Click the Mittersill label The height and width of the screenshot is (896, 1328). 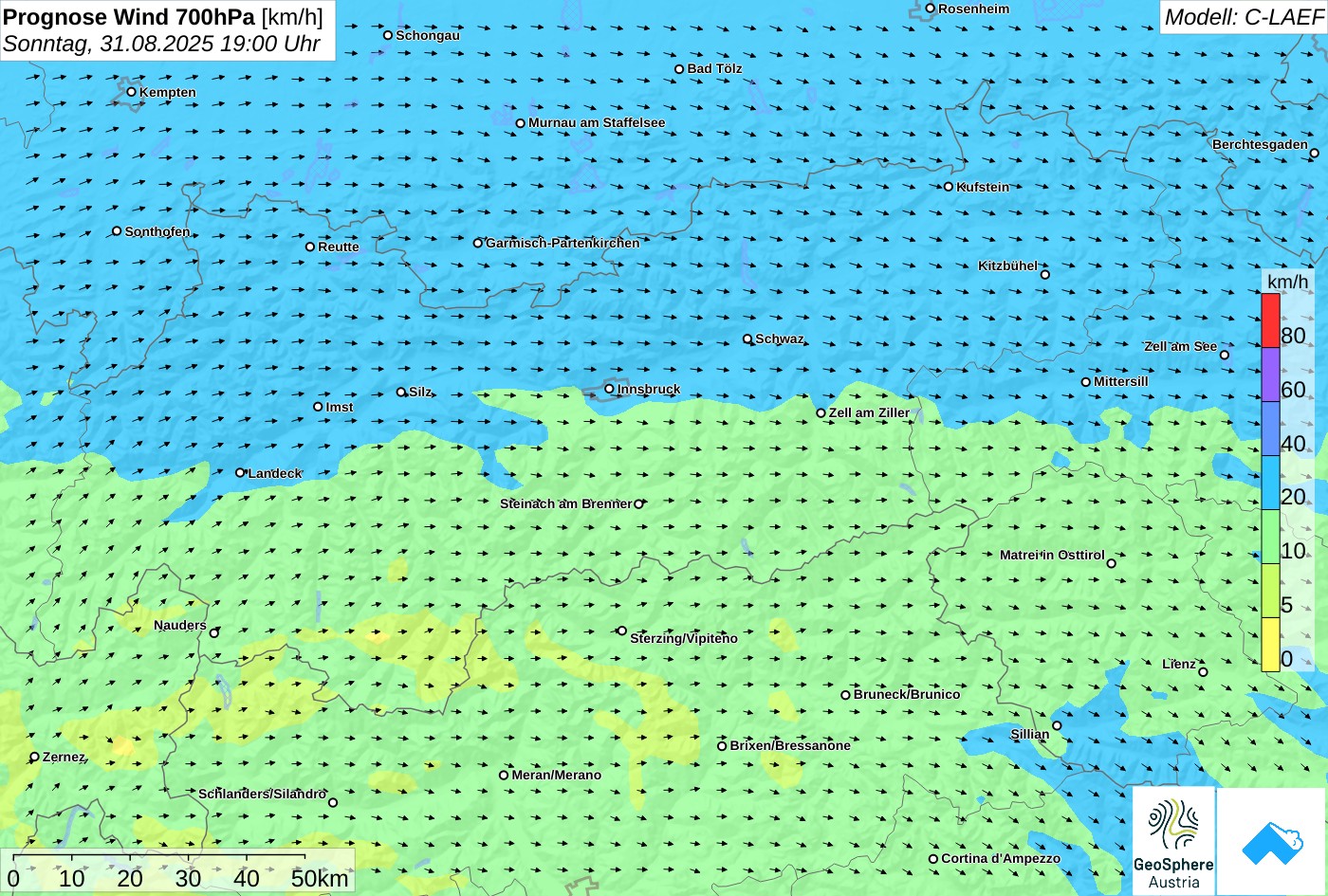pyautogui.click(x=1121, y=381)
